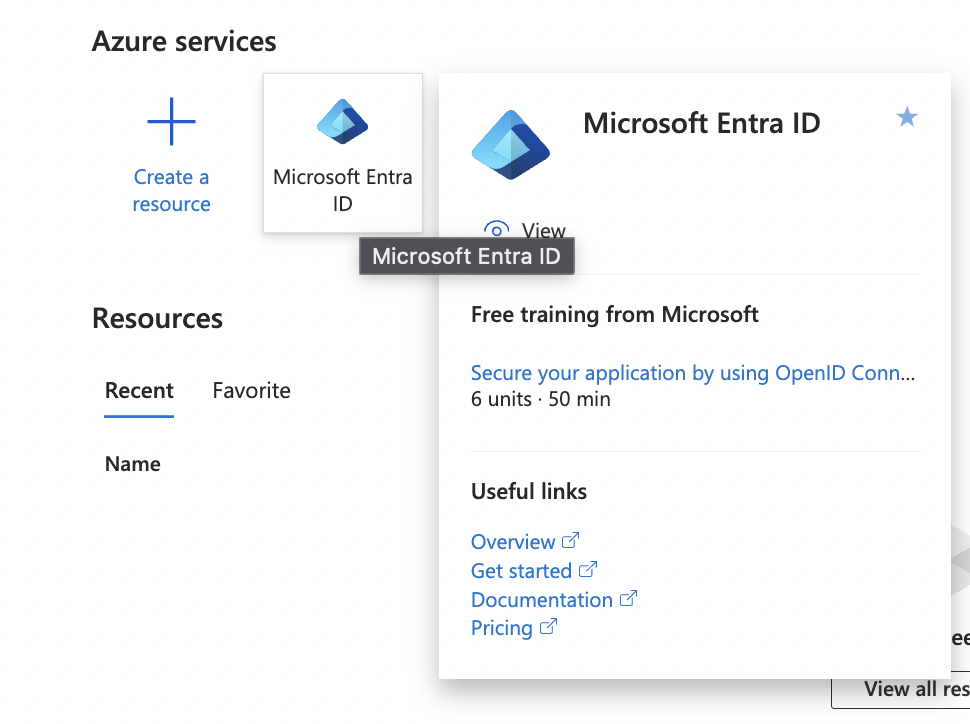Open the Overview useful link
Screen dimensions: 970x724
click(513, 541)
